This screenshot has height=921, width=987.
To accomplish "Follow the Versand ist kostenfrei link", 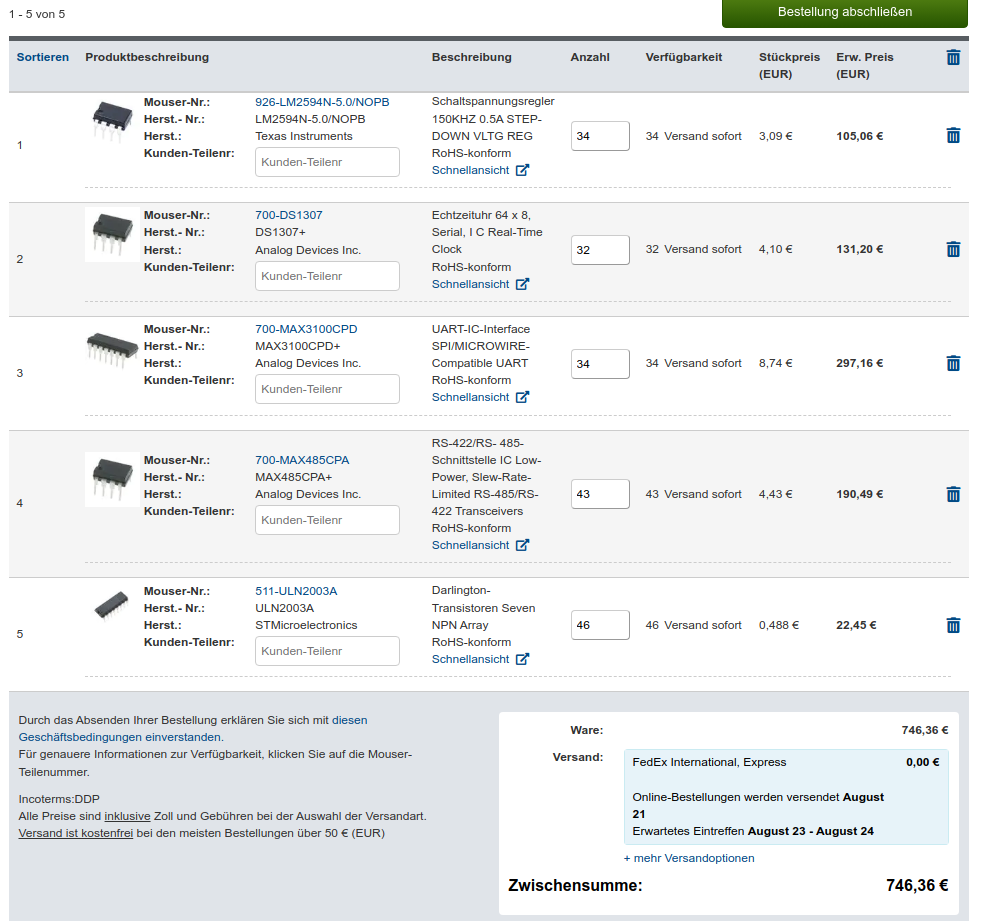I will point(76,833).
